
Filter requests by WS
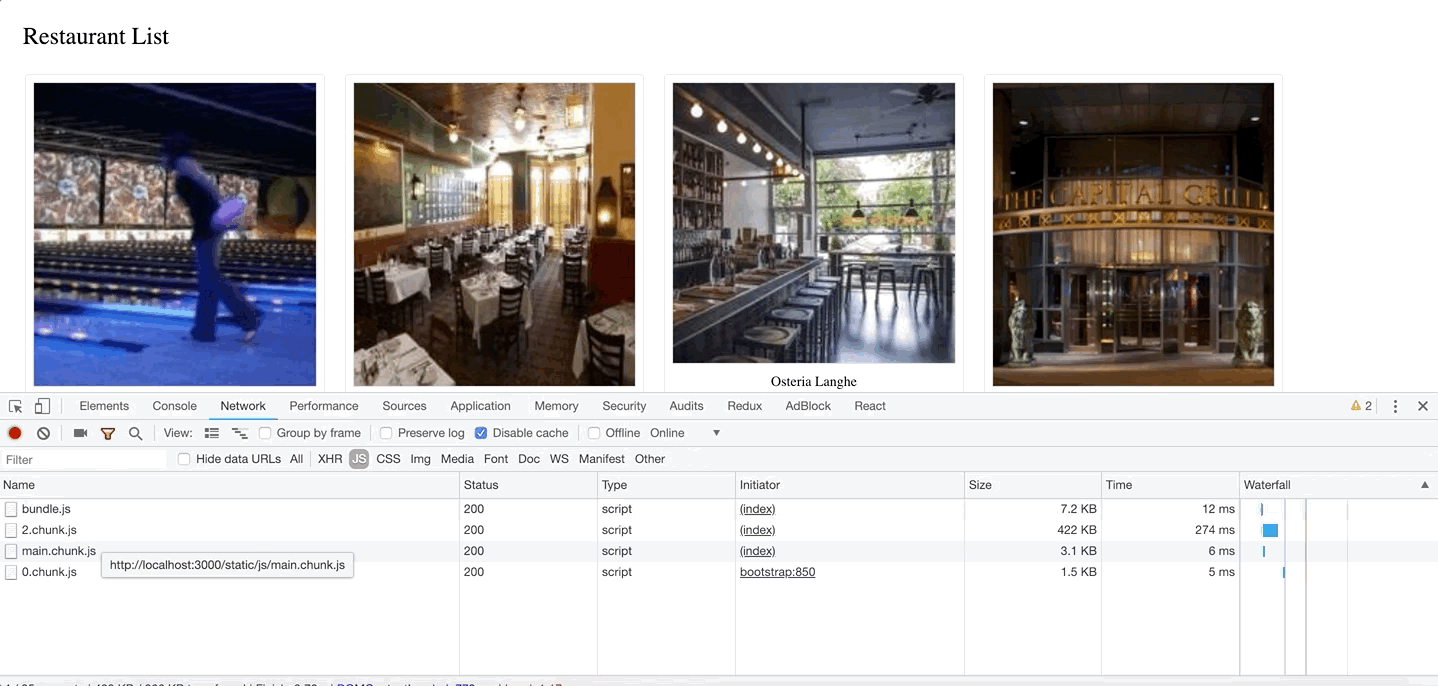559,459
